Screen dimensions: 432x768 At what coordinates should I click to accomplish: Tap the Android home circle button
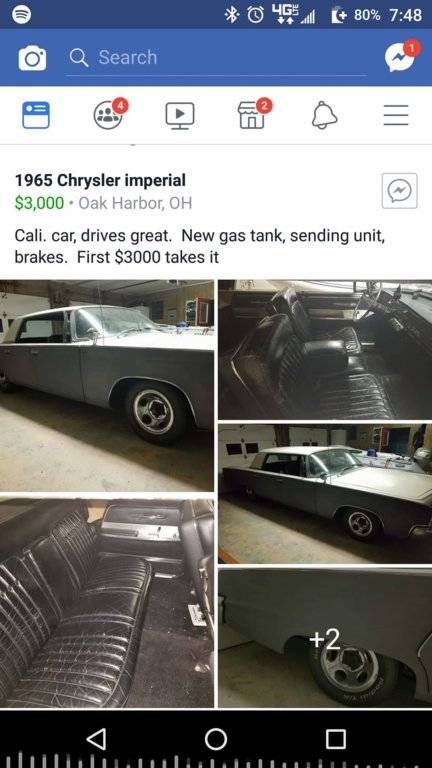coord(216,739)
